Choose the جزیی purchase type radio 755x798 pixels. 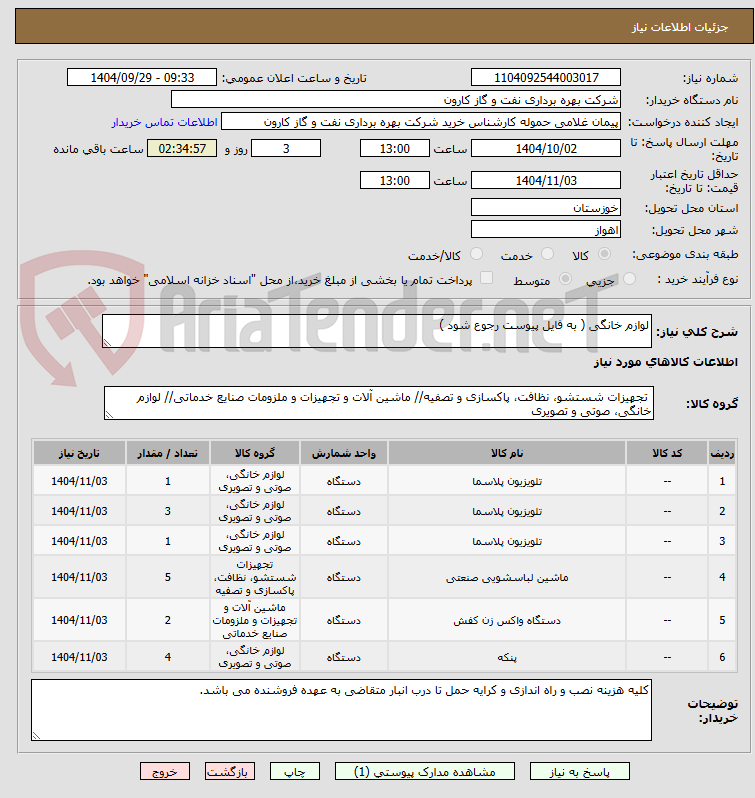(629, 278)
